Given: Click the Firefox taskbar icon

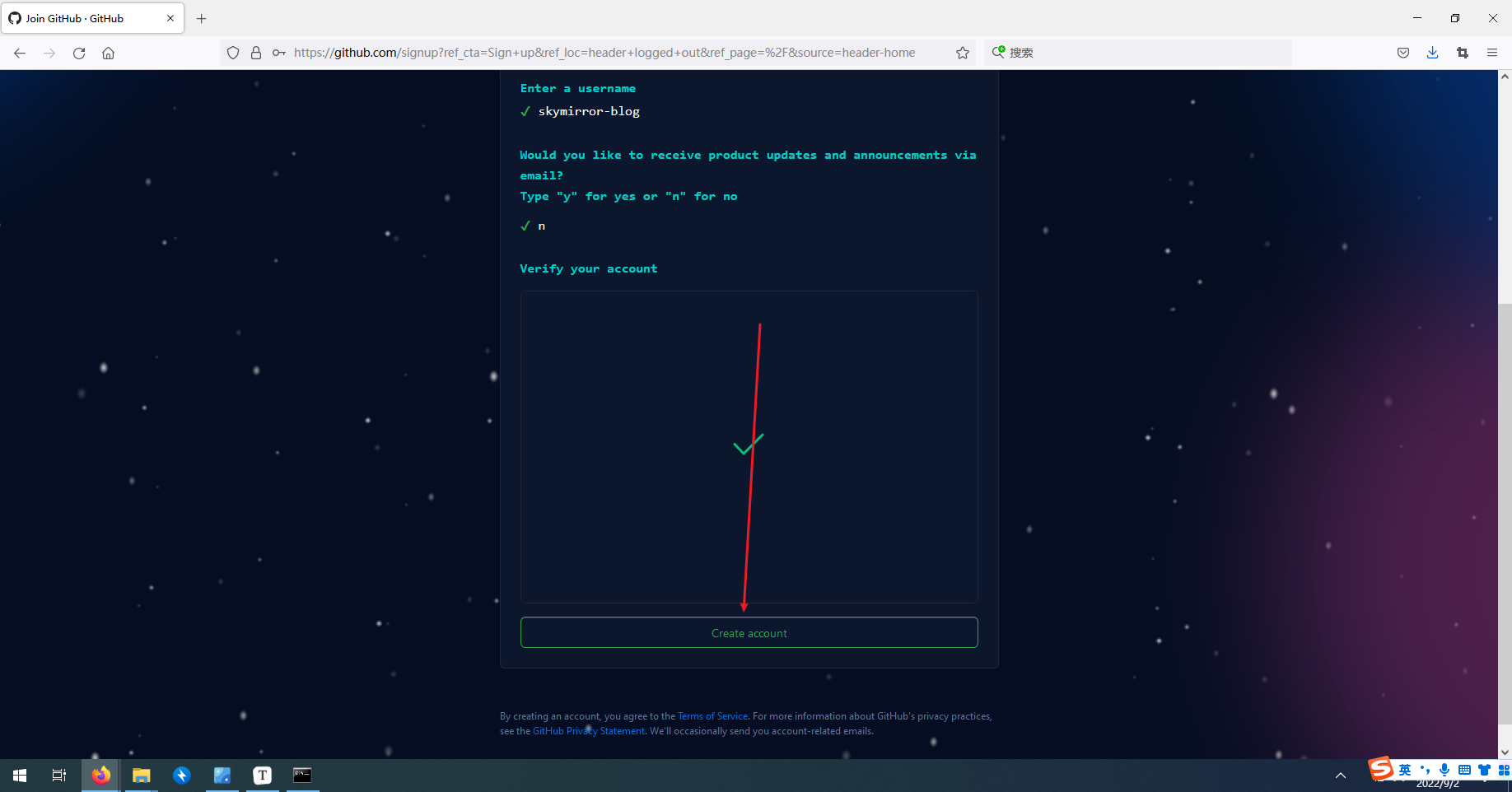Looking at the screenshot, I should tap(100, 776).
